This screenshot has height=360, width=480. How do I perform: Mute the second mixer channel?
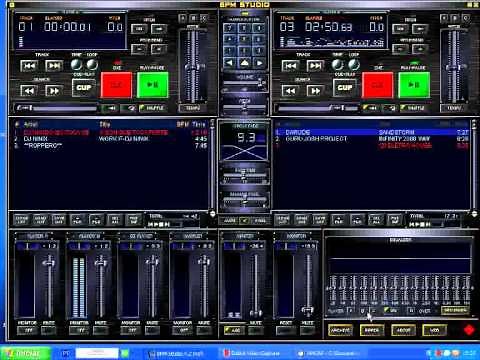point(101,330)
